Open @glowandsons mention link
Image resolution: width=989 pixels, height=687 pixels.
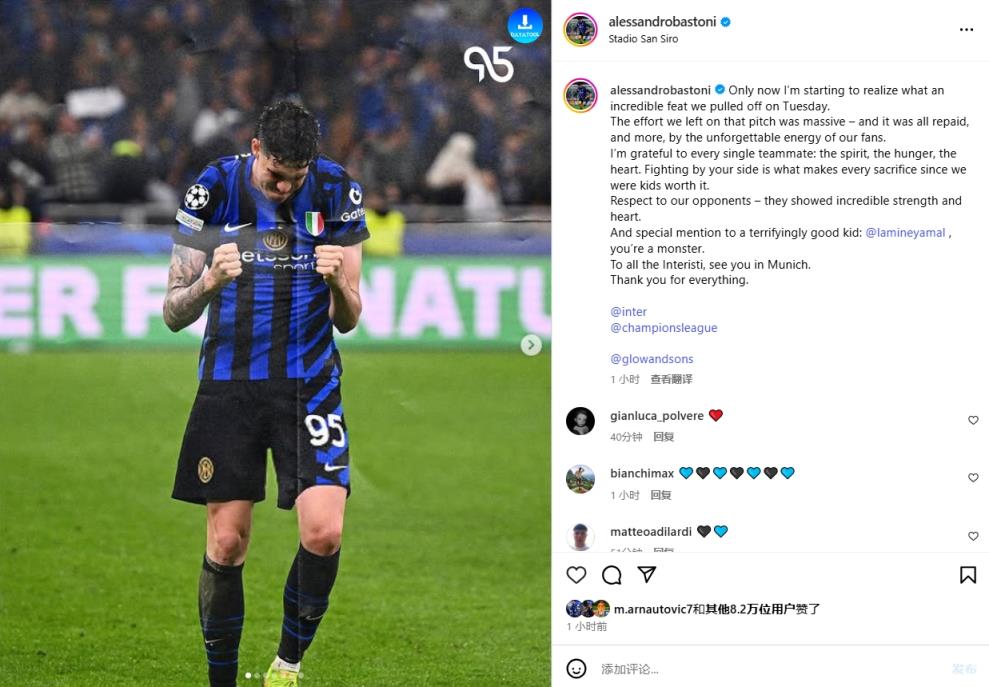[652, 359]
